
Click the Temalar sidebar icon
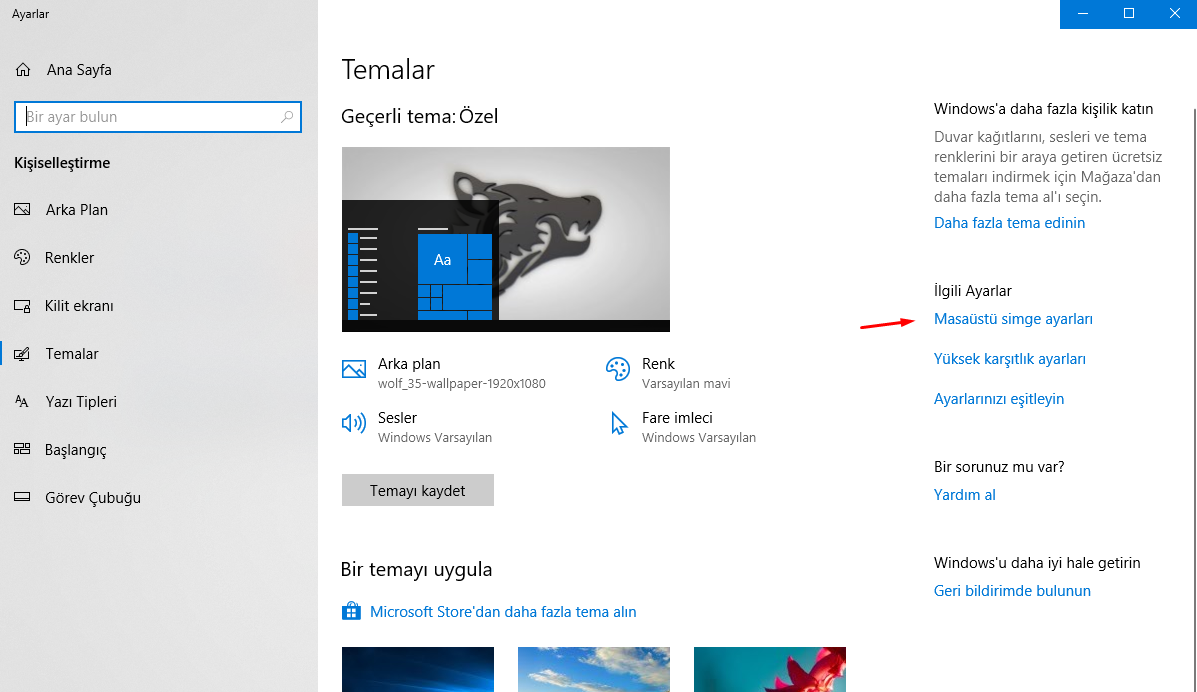pyautogui.click(x=22, y=354)
